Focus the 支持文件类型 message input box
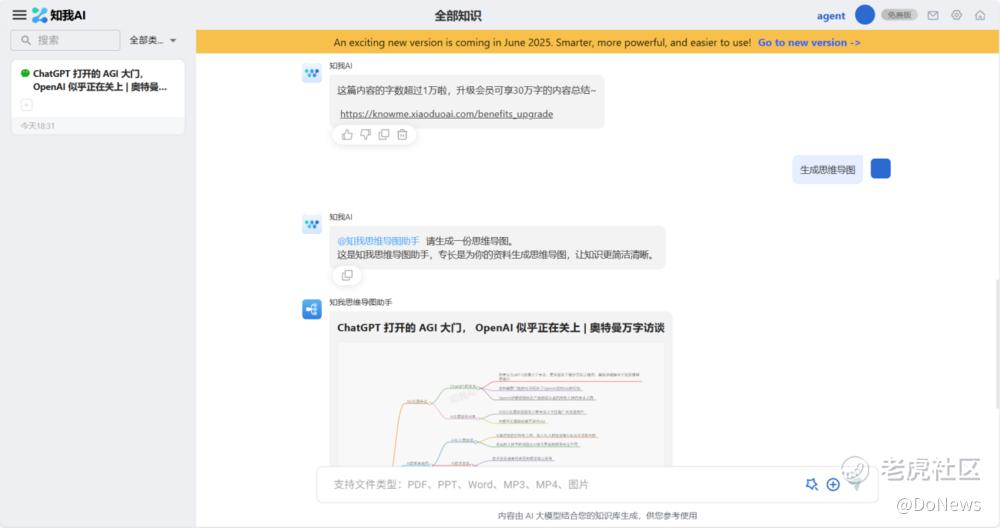Screen dimensions: 1000x528 [597, 485]
